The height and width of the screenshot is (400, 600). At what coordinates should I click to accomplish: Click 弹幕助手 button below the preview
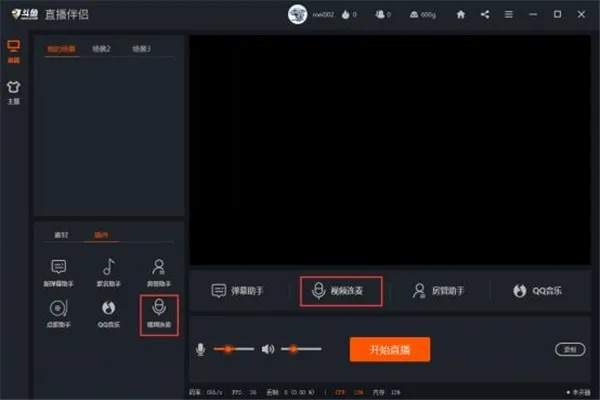238,291
